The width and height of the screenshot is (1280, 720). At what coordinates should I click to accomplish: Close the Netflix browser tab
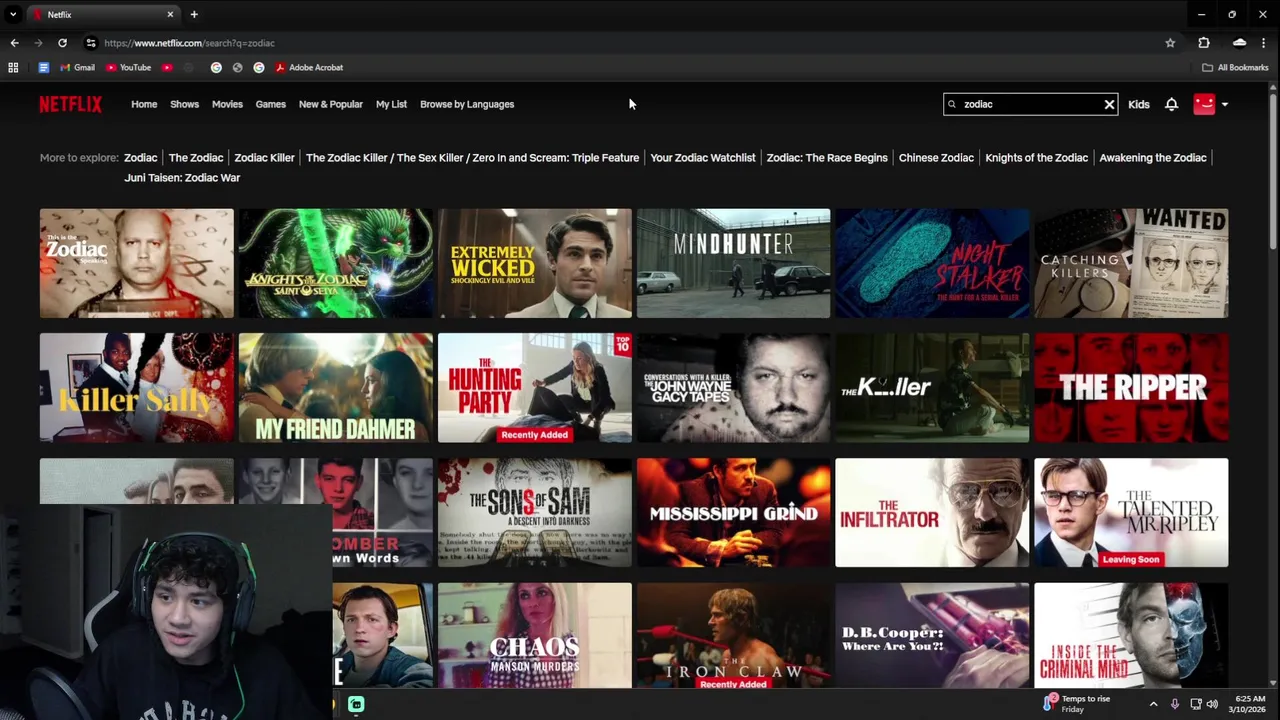coord(170,14)
